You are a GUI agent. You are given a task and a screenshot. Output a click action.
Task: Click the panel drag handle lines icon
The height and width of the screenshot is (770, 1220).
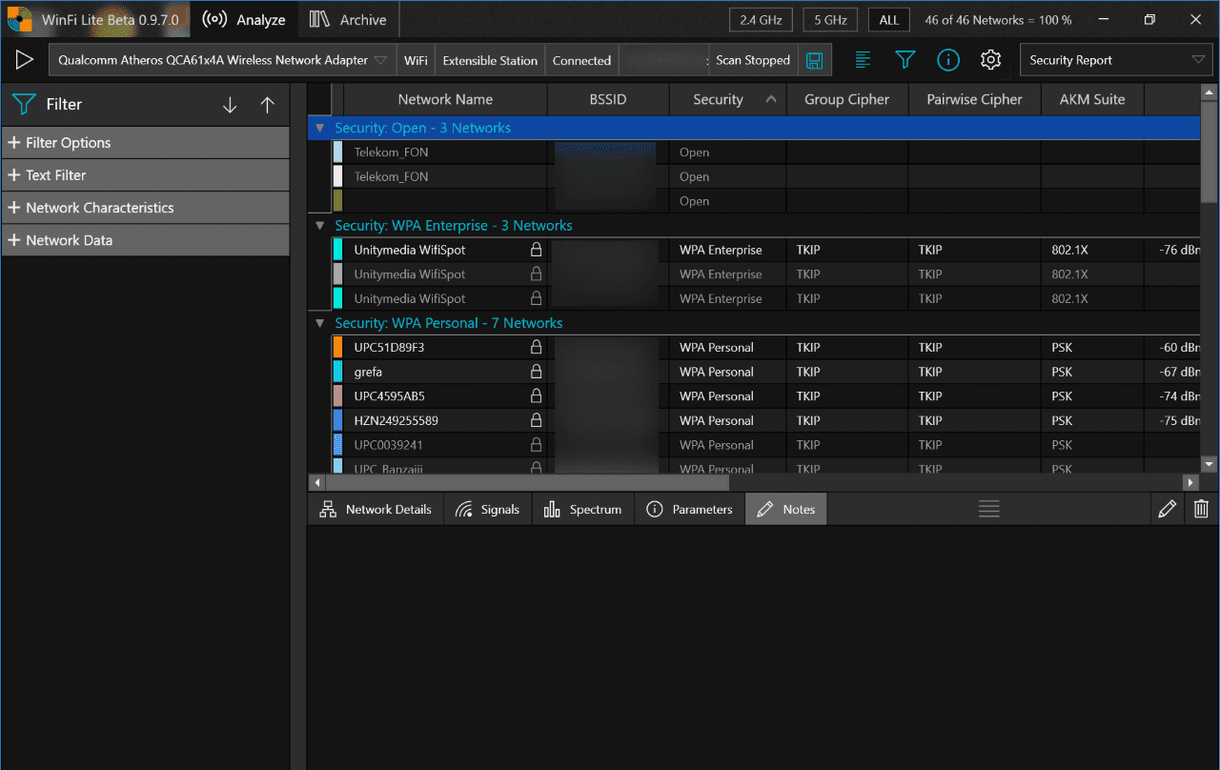pyautogui.click(x=989, y=509)
